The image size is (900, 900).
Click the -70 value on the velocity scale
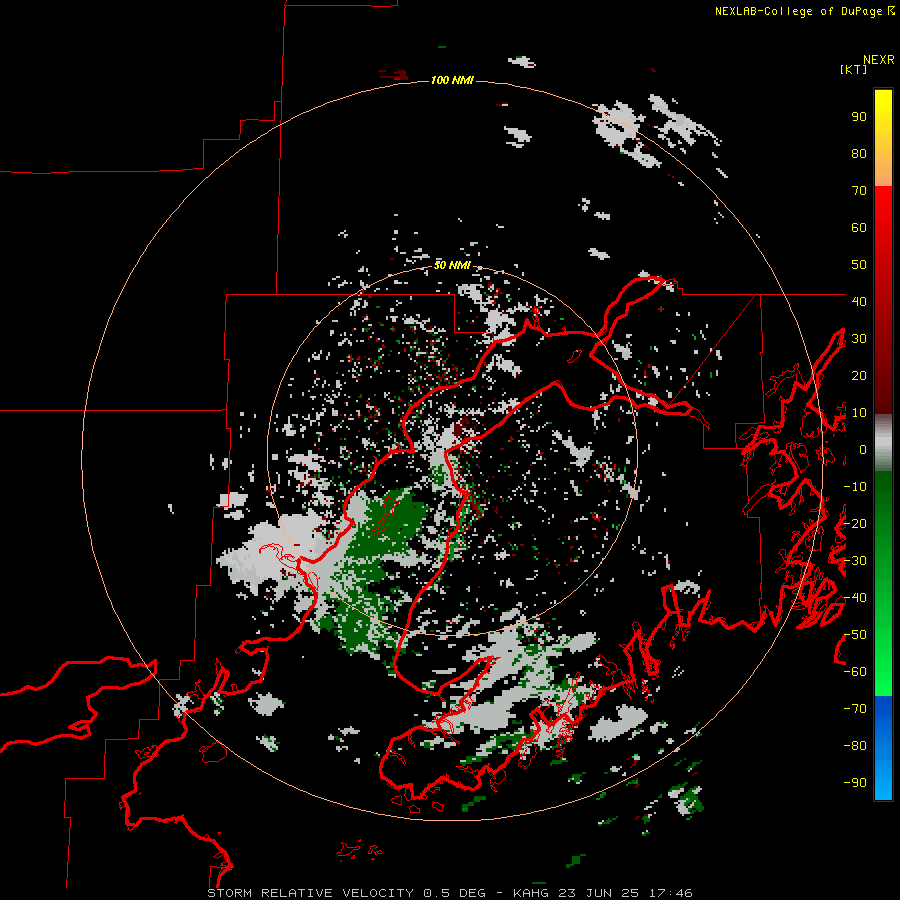(x=855, y=709)
